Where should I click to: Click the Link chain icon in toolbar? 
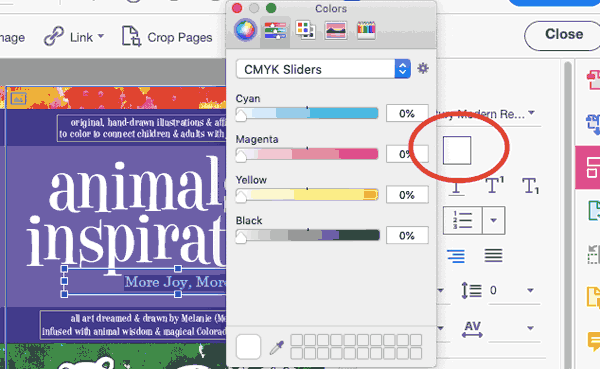click(x=54, y=37)
